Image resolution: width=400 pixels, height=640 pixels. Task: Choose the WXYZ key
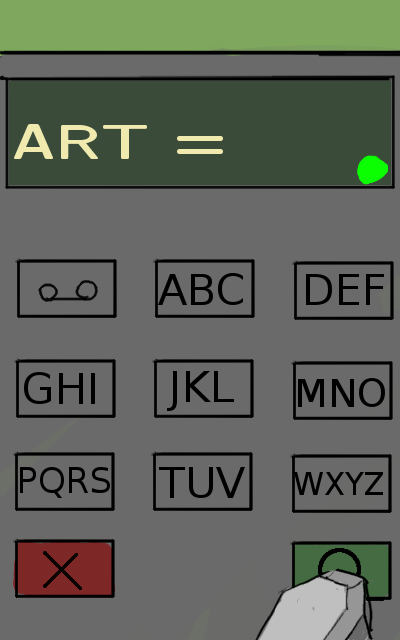(342, 483)
